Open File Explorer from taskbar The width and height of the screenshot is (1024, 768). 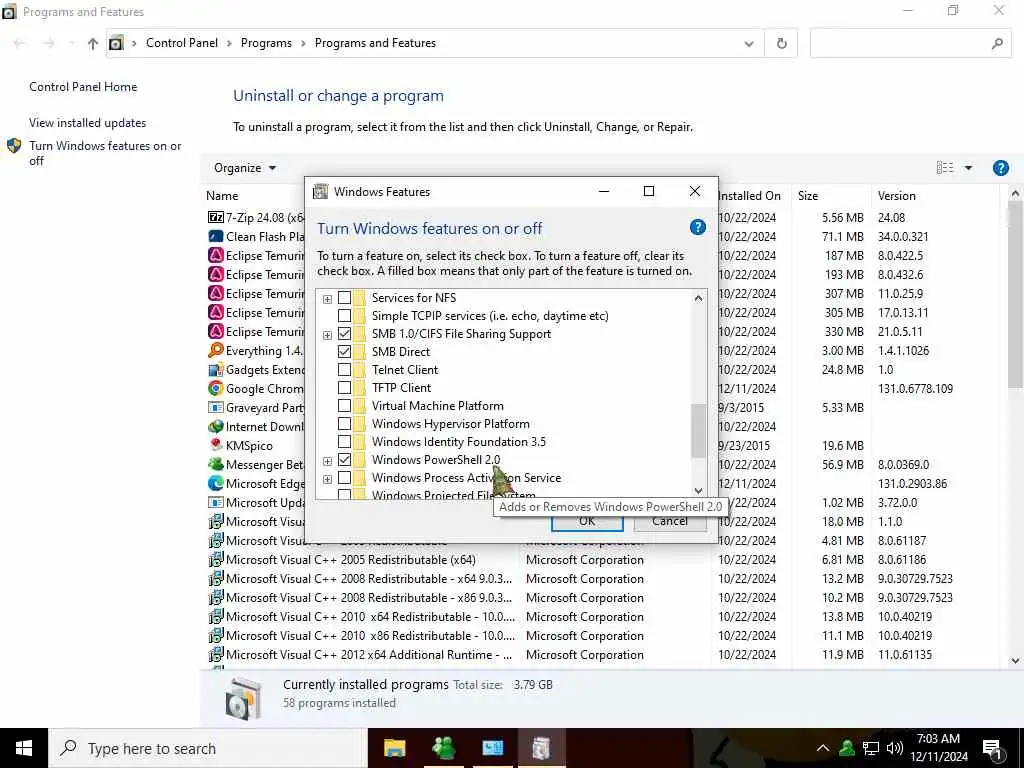tap(394, 748)
